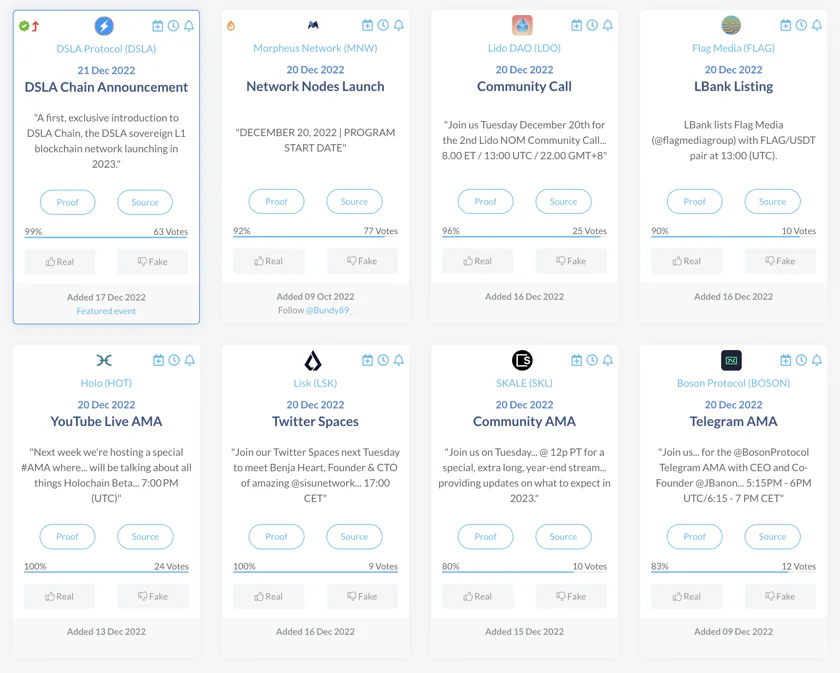View Source for YouTube Live AMA
Viewport: 840px width, 673px height.
click(145, 536)
